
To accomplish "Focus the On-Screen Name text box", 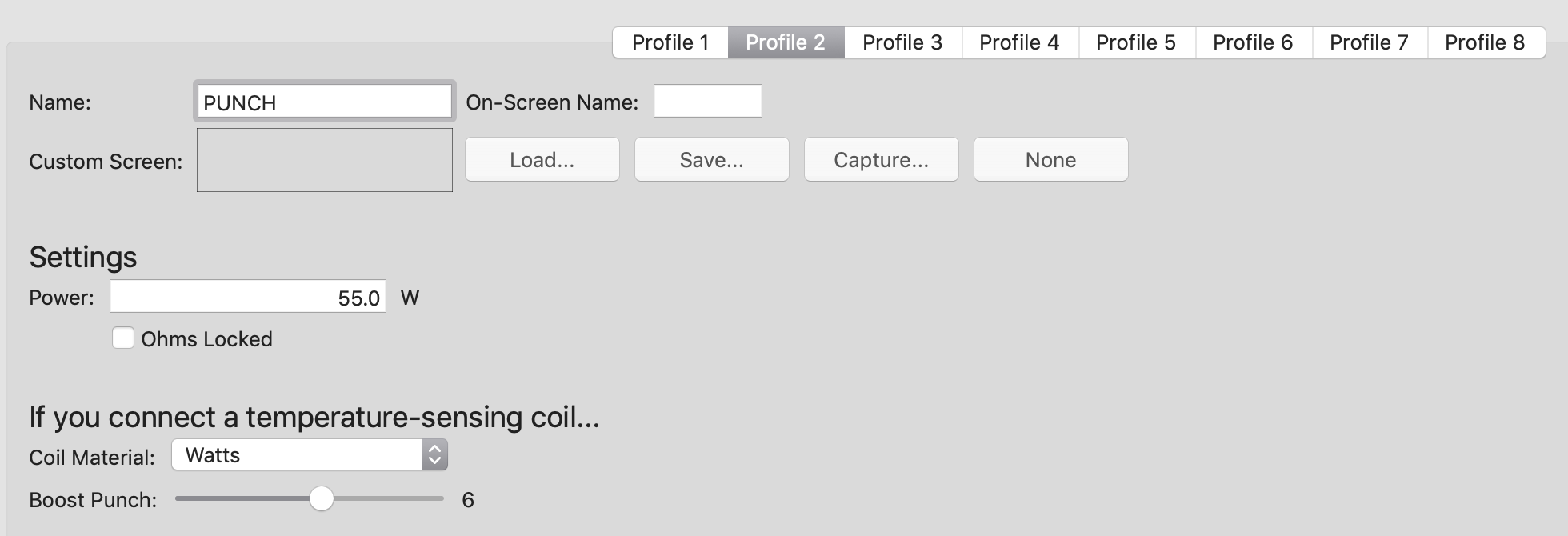I will [707, 102].
